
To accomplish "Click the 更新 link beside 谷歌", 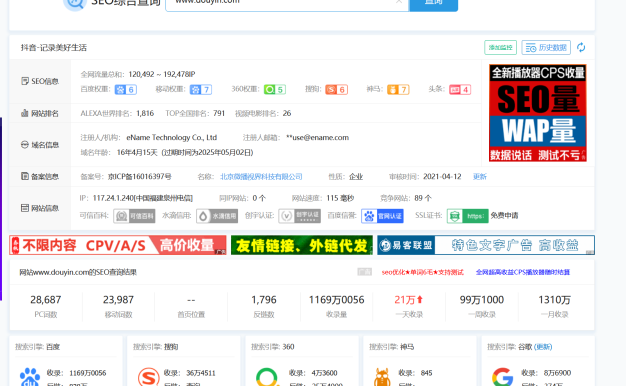I will pyautogui.click(x=543, y=347).
